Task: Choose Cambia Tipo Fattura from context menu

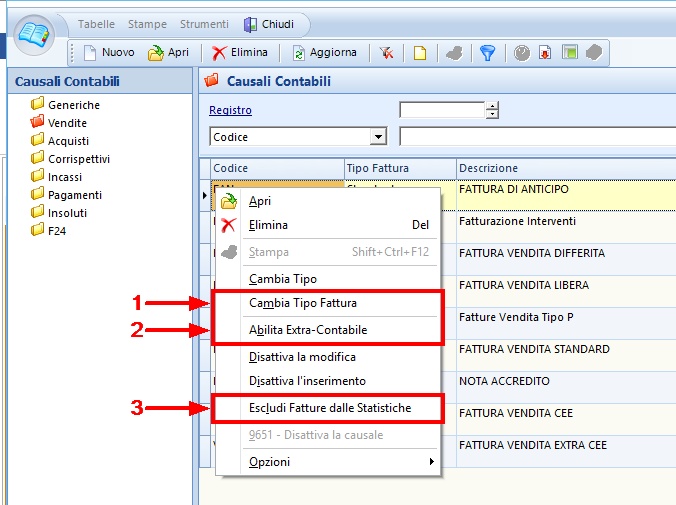Action: click(x=302, y=303)
